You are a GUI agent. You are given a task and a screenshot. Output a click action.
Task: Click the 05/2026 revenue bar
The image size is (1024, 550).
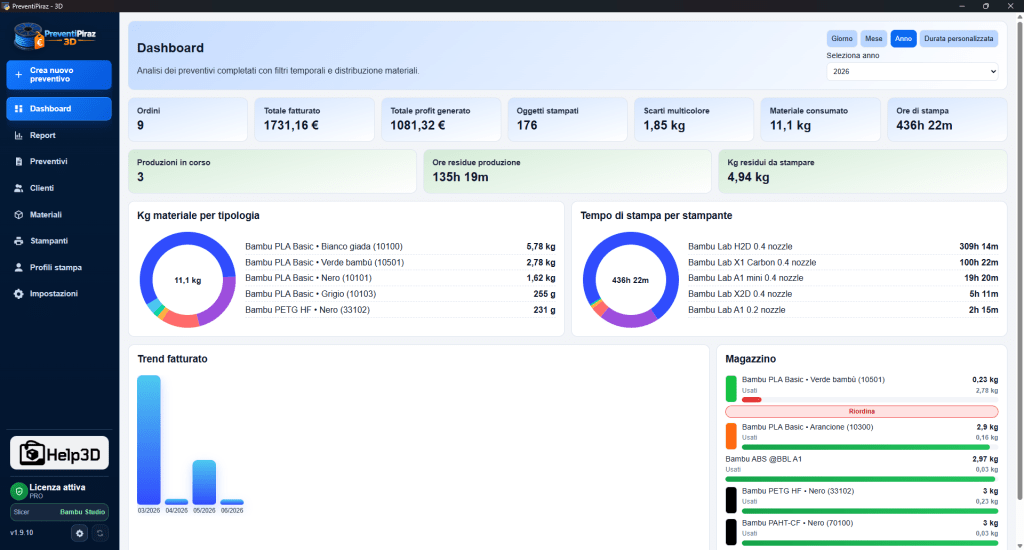click(x=204, y=482)
